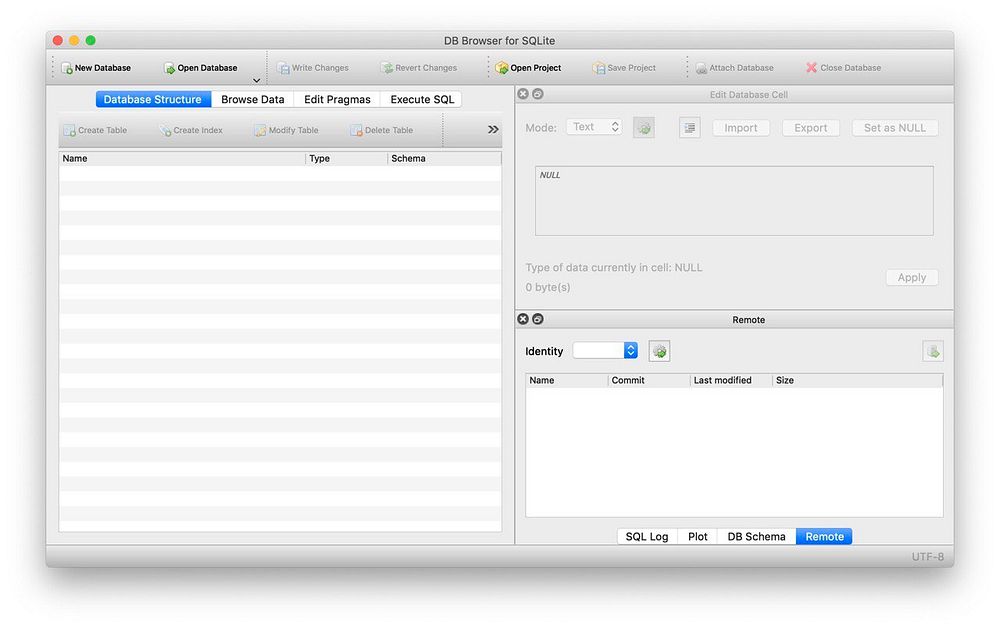Viewport: 1000px width, 628px height.
Task: Click the Schema column header in structure list
Action: tap(445, 158)
